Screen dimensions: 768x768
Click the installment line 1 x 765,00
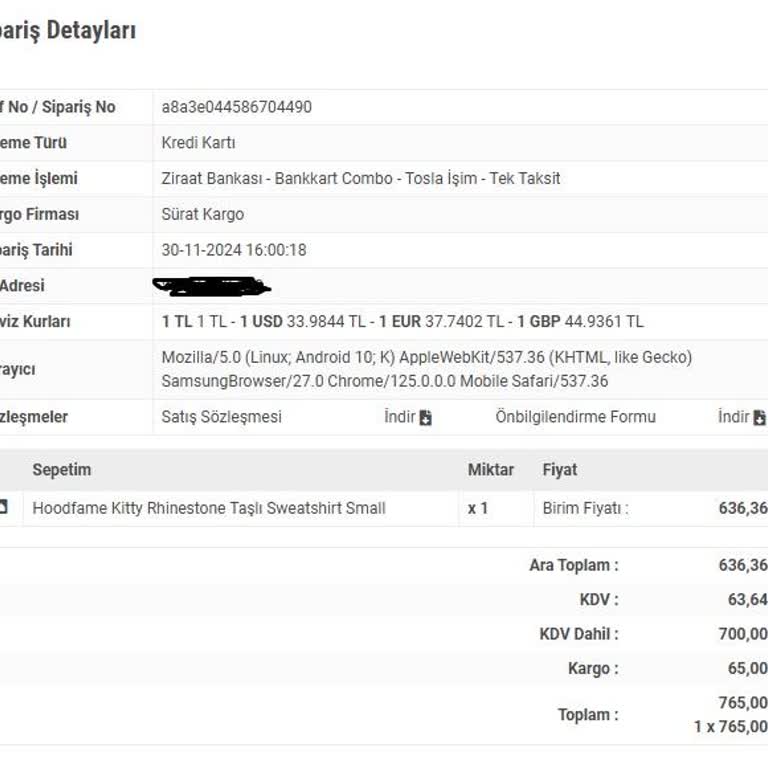(730, 726)
